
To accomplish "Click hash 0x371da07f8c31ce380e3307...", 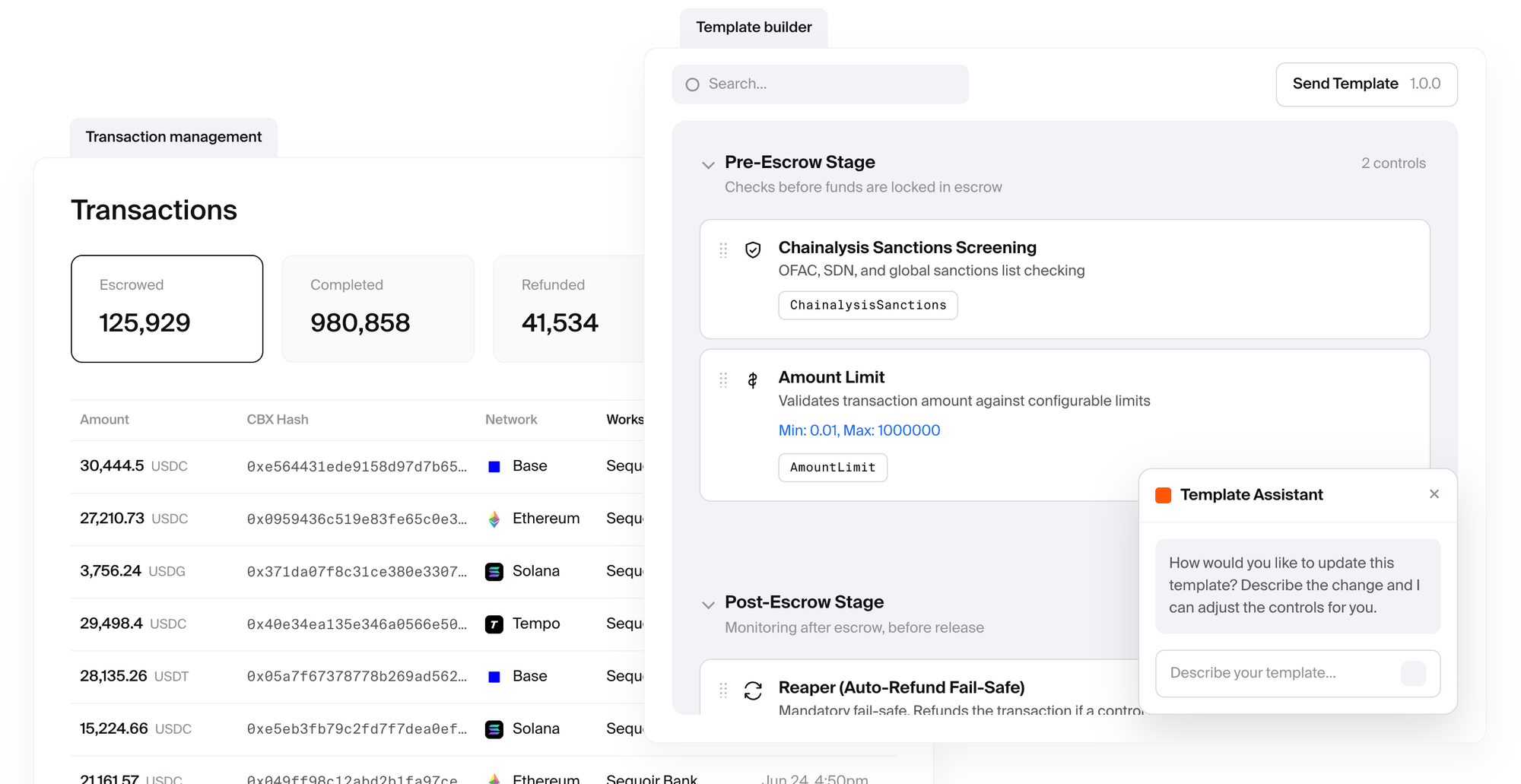I will [x=357, y=572].
